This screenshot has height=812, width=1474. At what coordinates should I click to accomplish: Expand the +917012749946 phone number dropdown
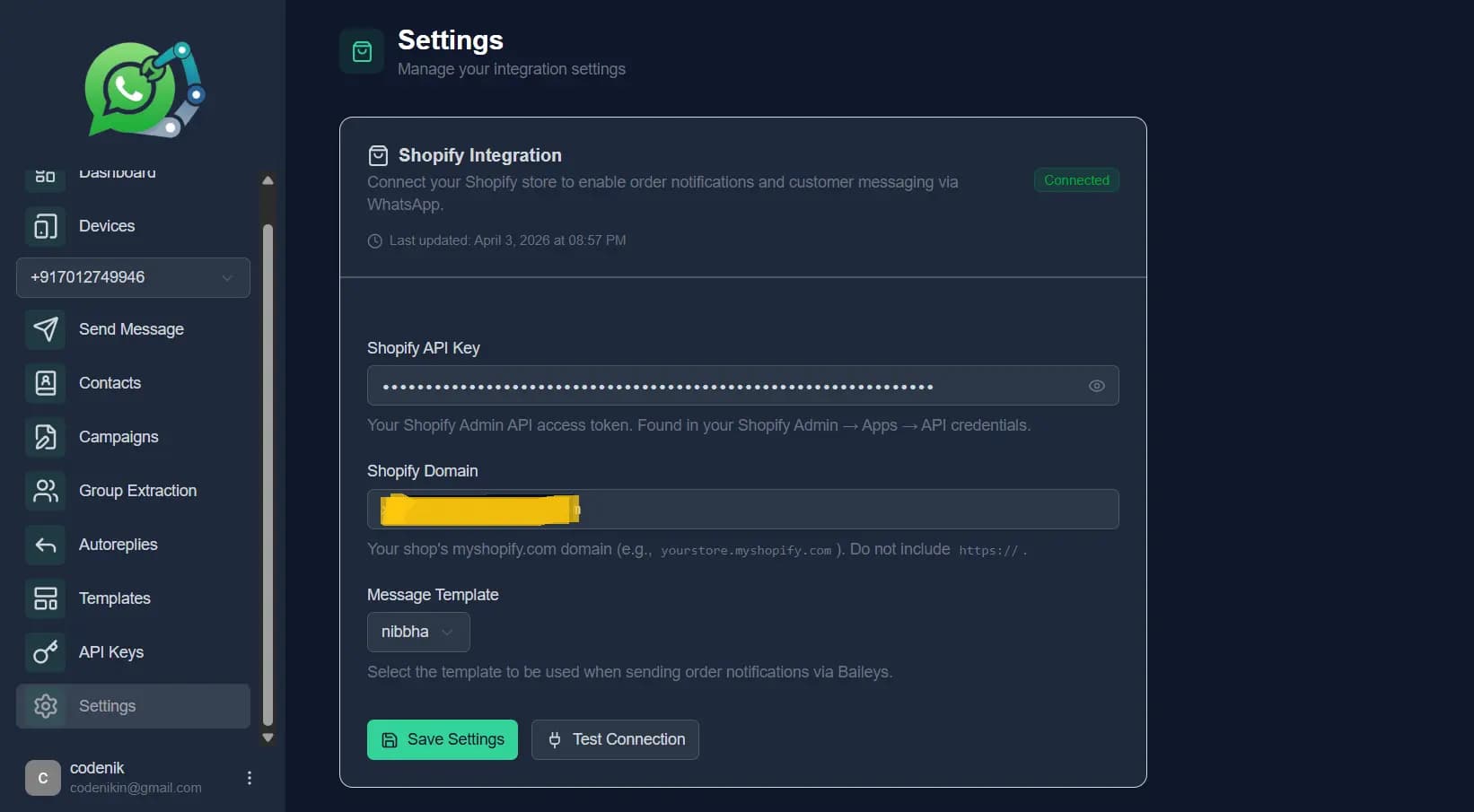coord(132,277)
